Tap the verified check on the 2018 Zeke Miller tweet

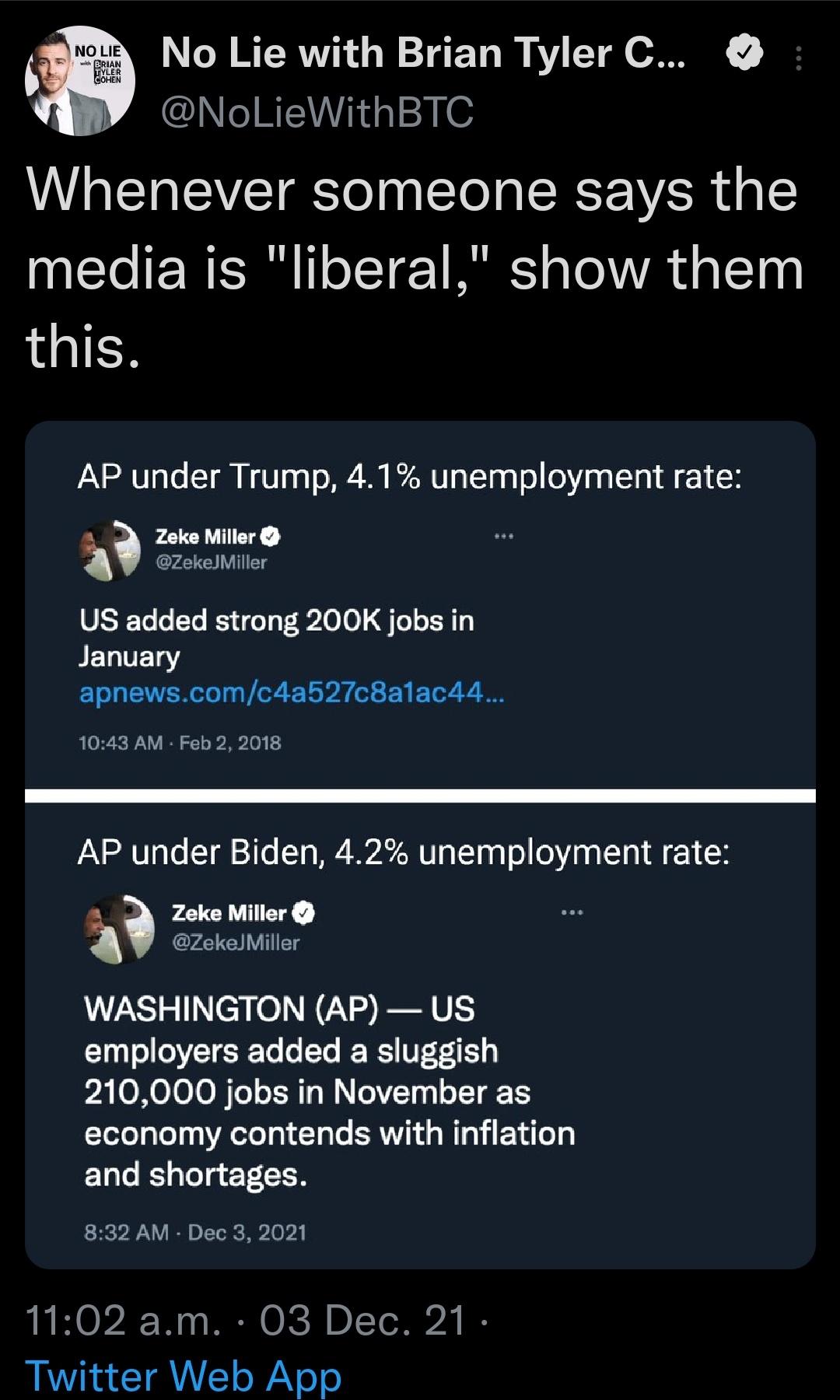271,537
